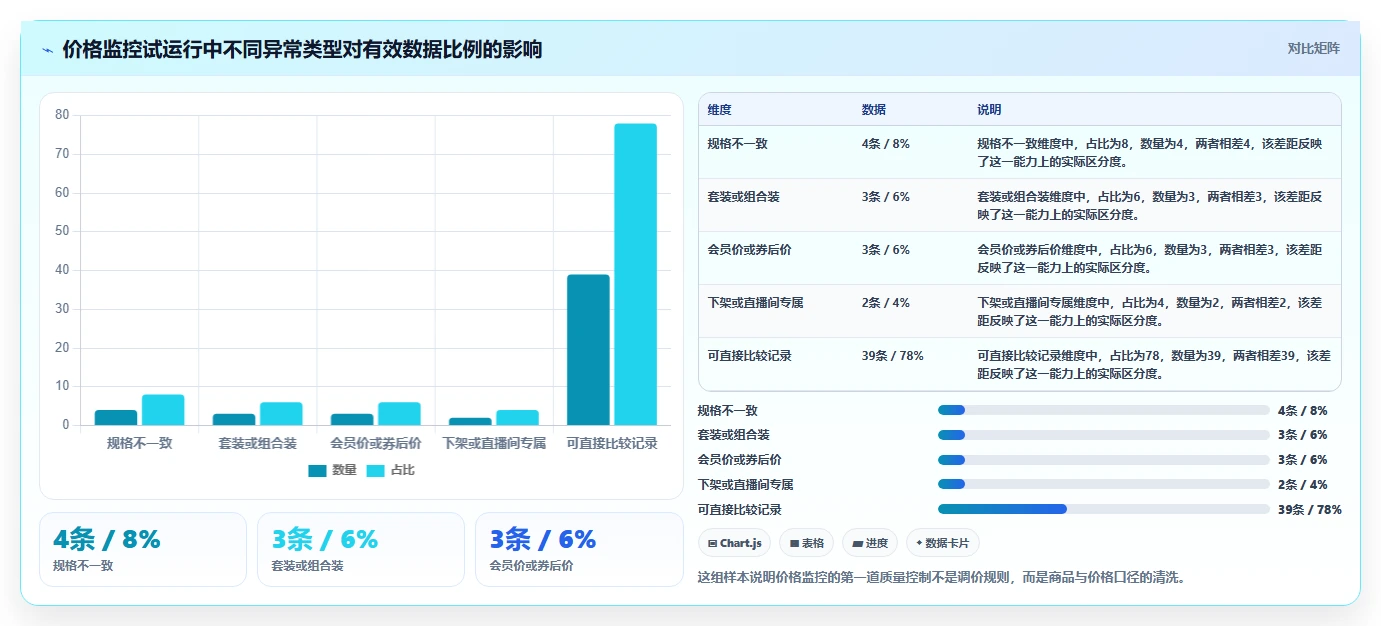
Task: Click the 套装或组合装 progress bar
Action: tap(1104, 435)
